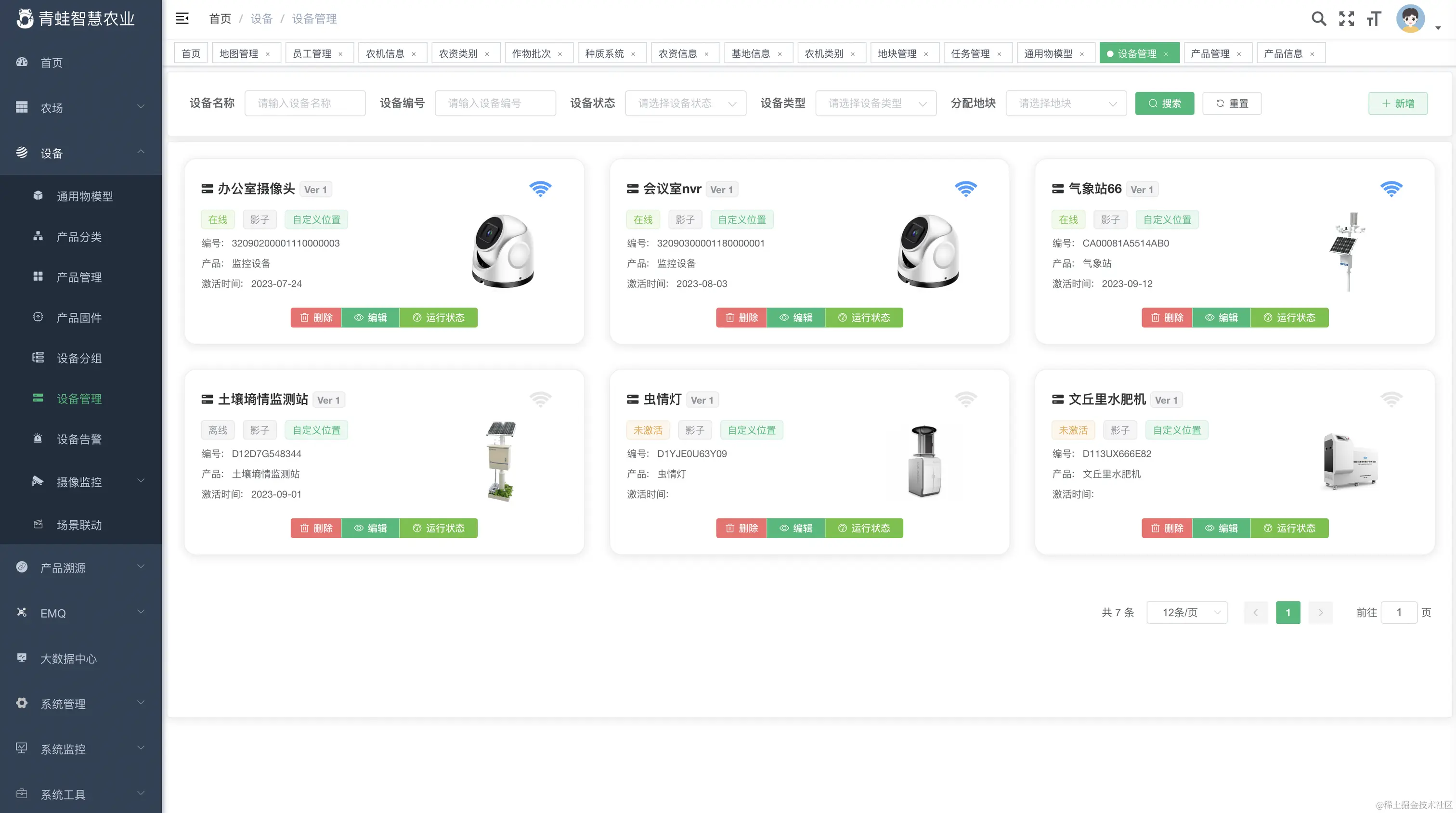Screen dimensions: 1456x813
Task: Click the 新增 button to add a device
Action: (x=1398, y=103)
